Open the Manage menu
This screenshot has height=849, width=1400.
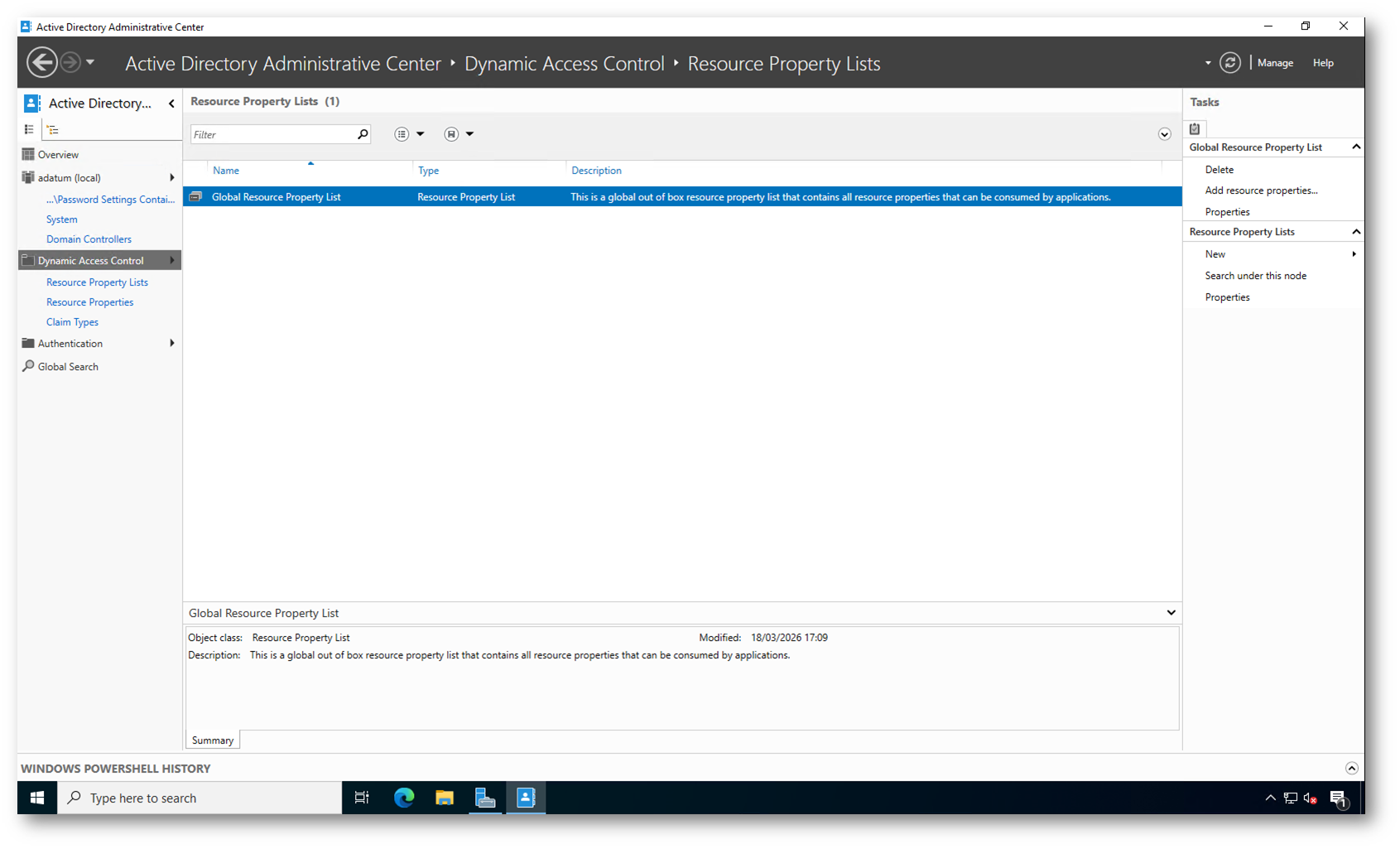click(x=1275, y=63)
